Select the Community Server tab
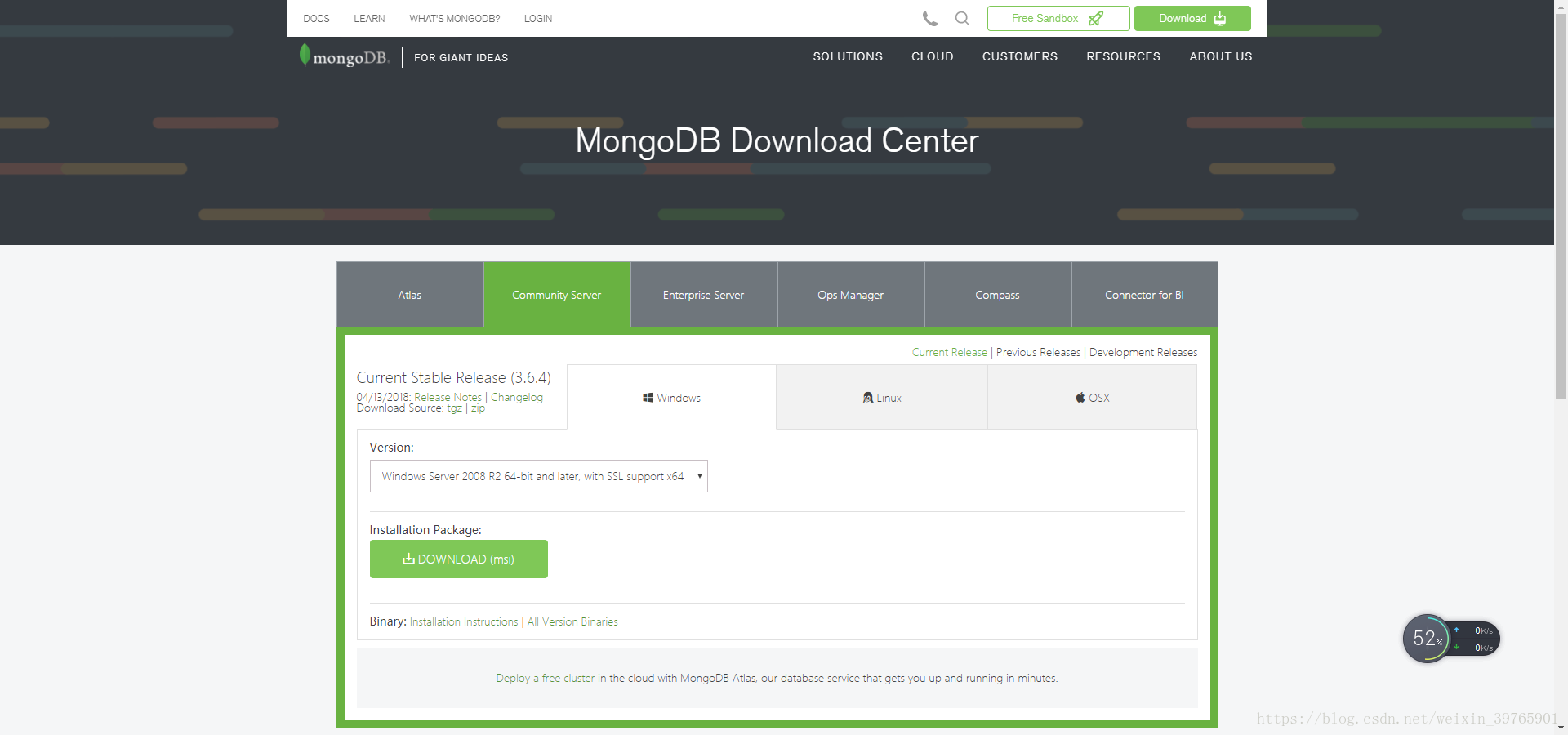 point(557,295)
